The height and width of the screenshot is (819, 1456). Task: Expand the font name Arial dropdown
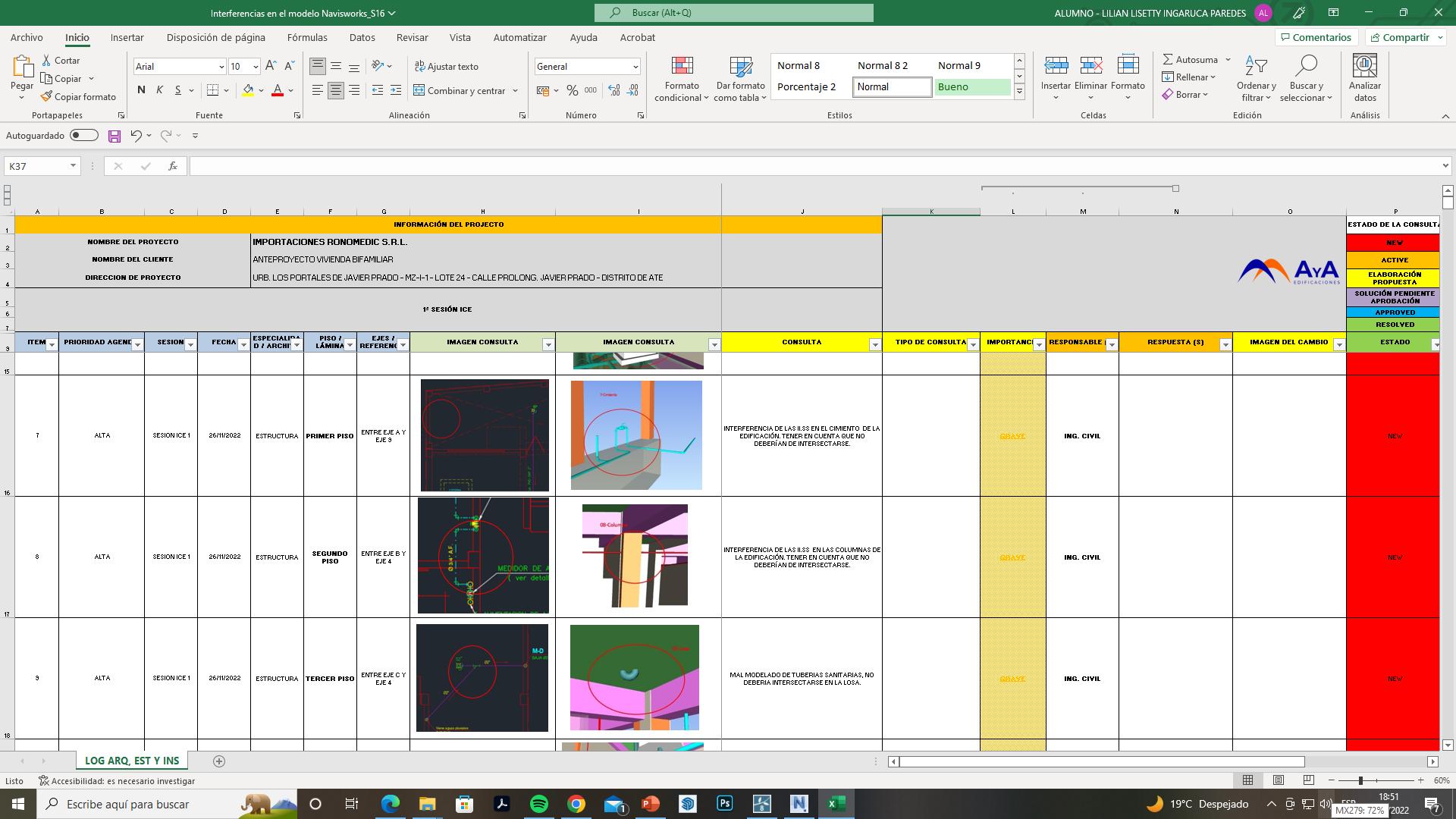click(x=221, y=67)
